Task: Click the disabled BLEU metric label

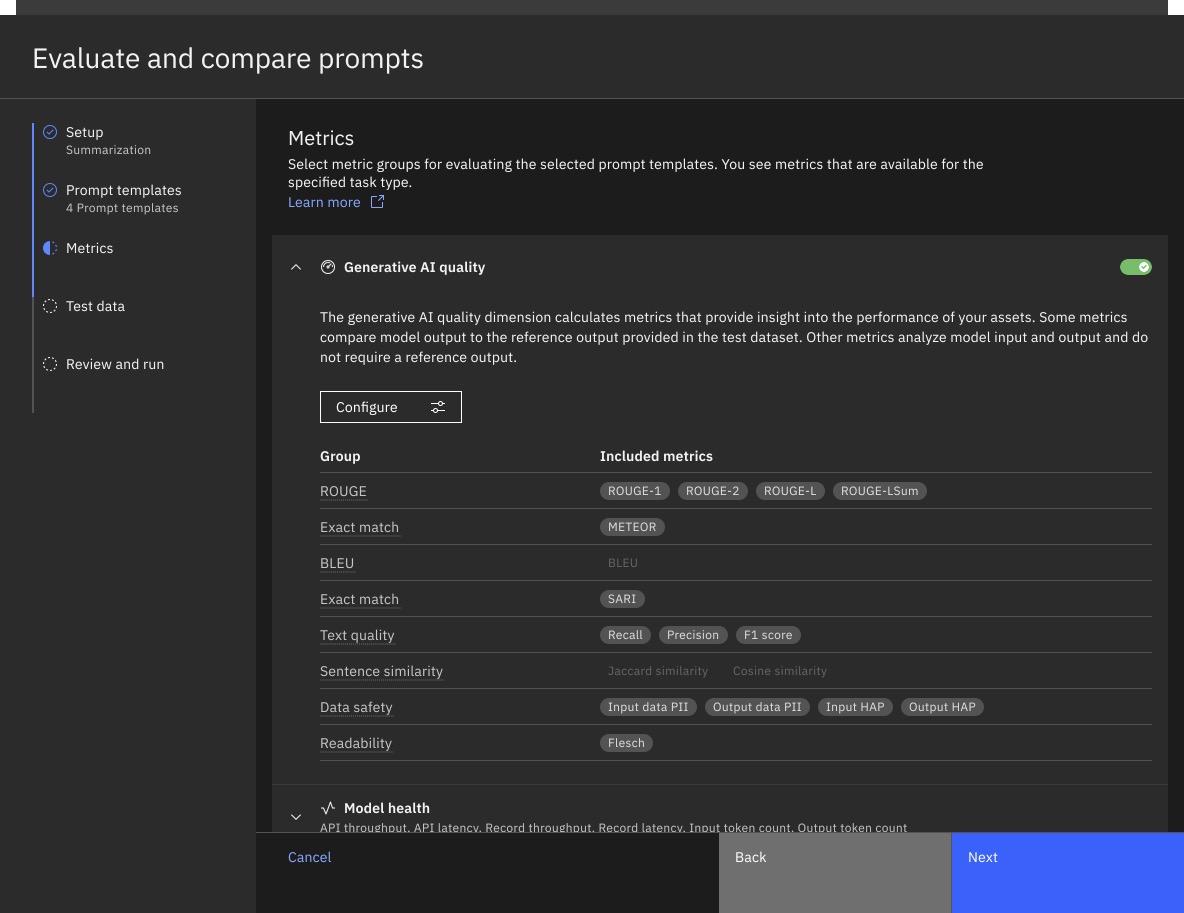Action: click(x=623, y=563)
